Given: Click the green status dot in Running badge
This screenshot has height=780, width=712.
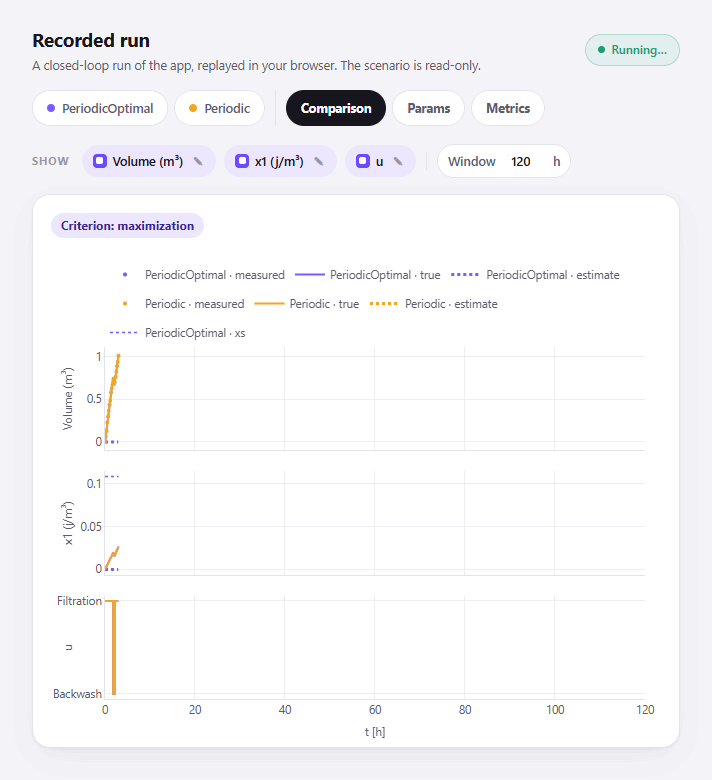Looking at the screenshot, I should [601, 50].
